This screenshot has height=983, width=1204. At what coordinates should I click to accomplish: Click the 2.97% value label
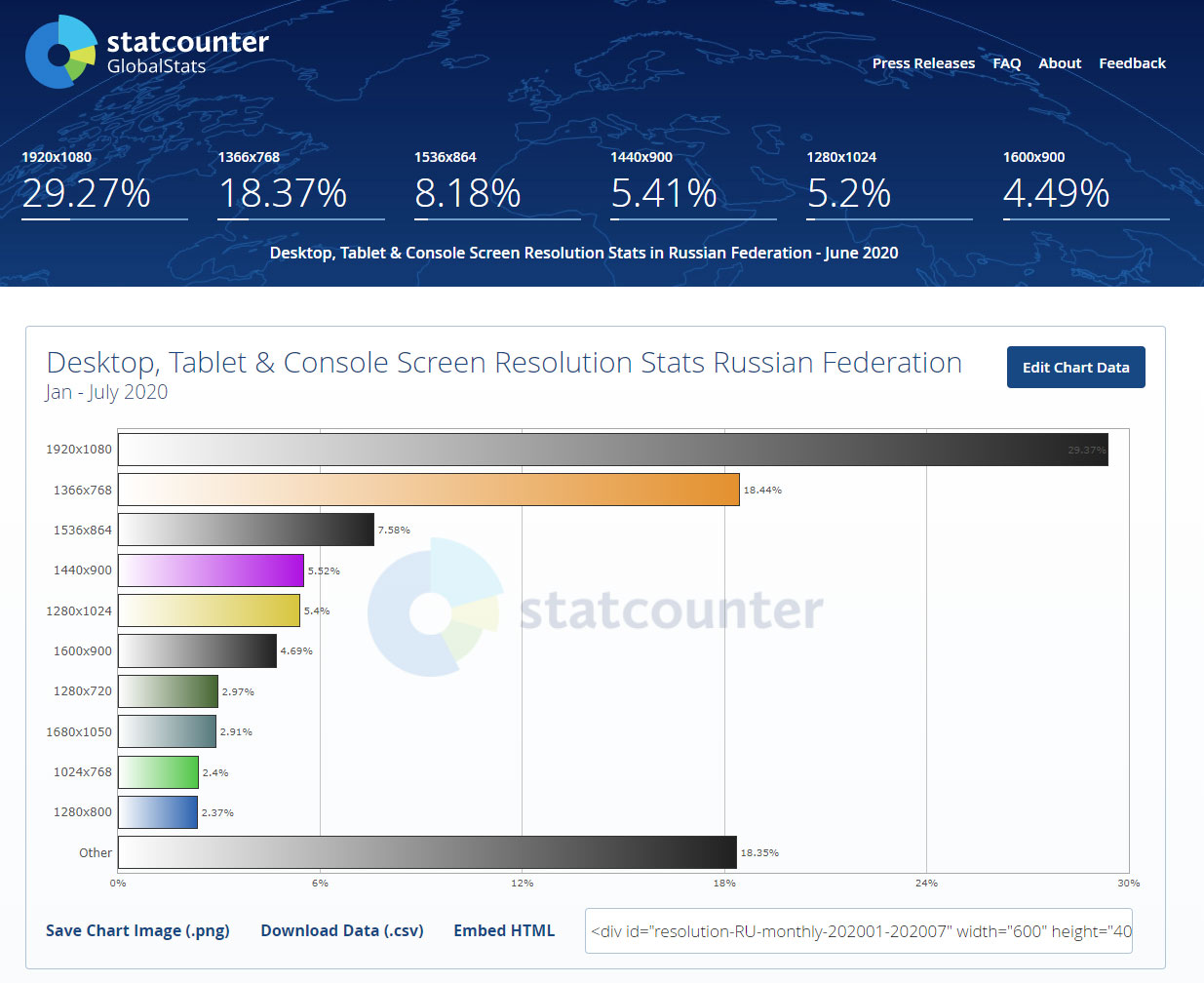click(x=238, y=692)
